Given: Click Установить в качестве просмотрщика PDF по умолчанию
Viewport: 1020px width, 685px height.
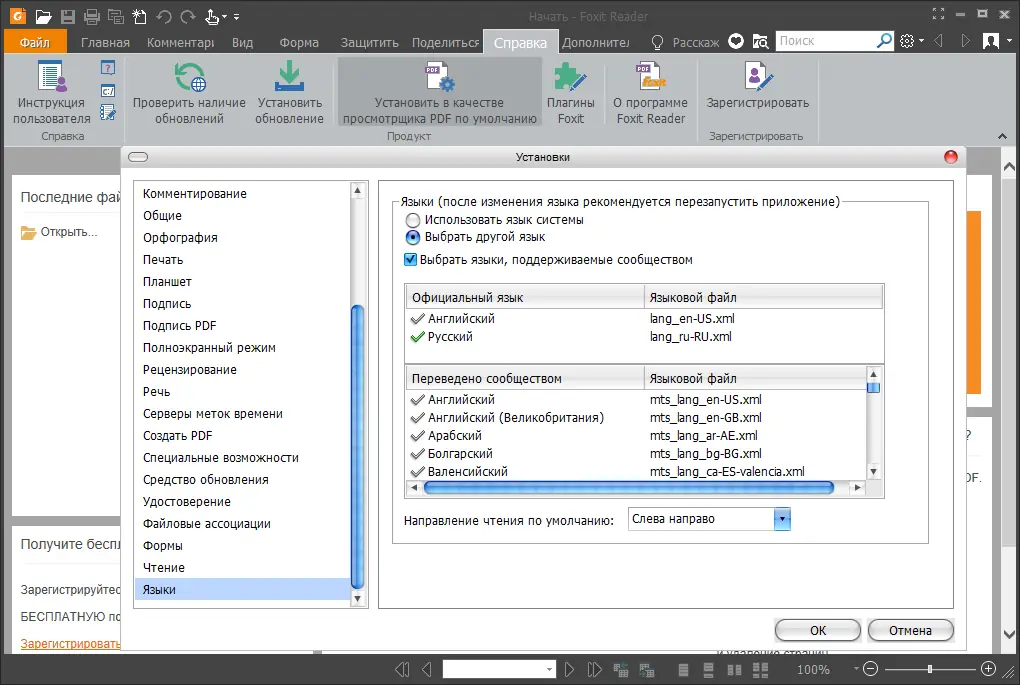Looking at the screenshot, I should [x=439, y=90].
